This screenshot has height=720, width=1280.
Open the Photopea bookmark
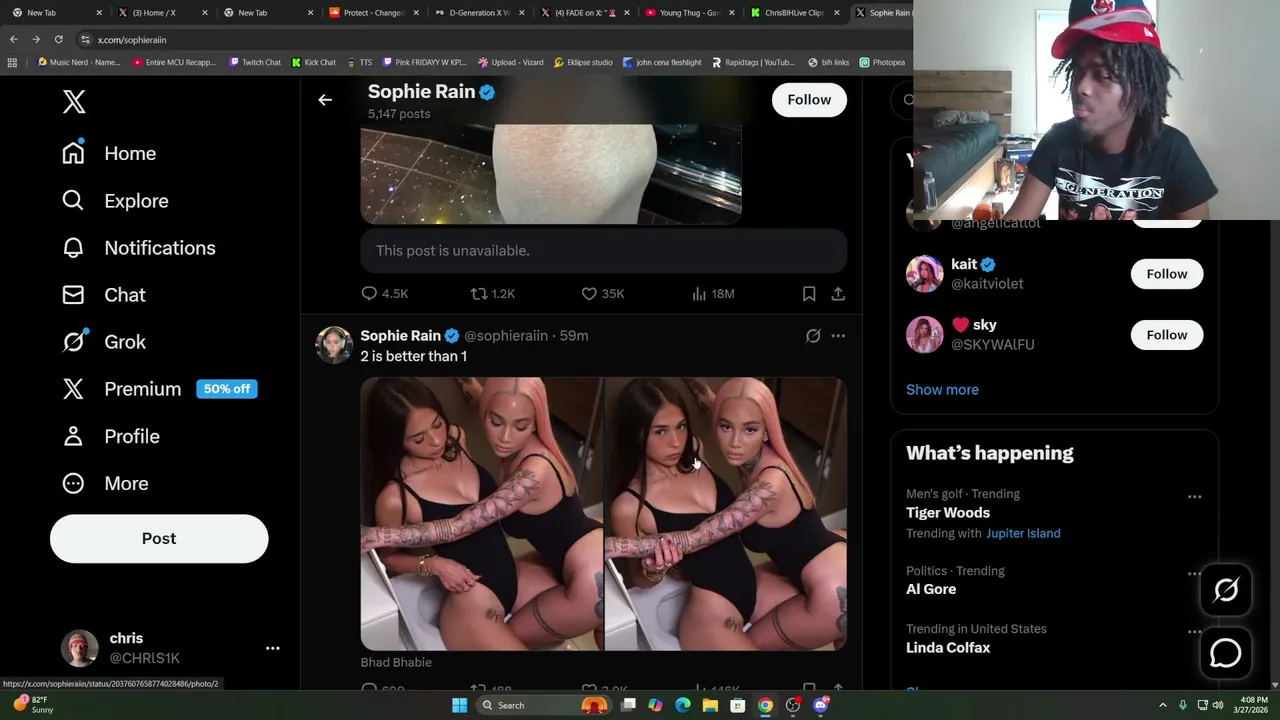[x=882, y=62]
